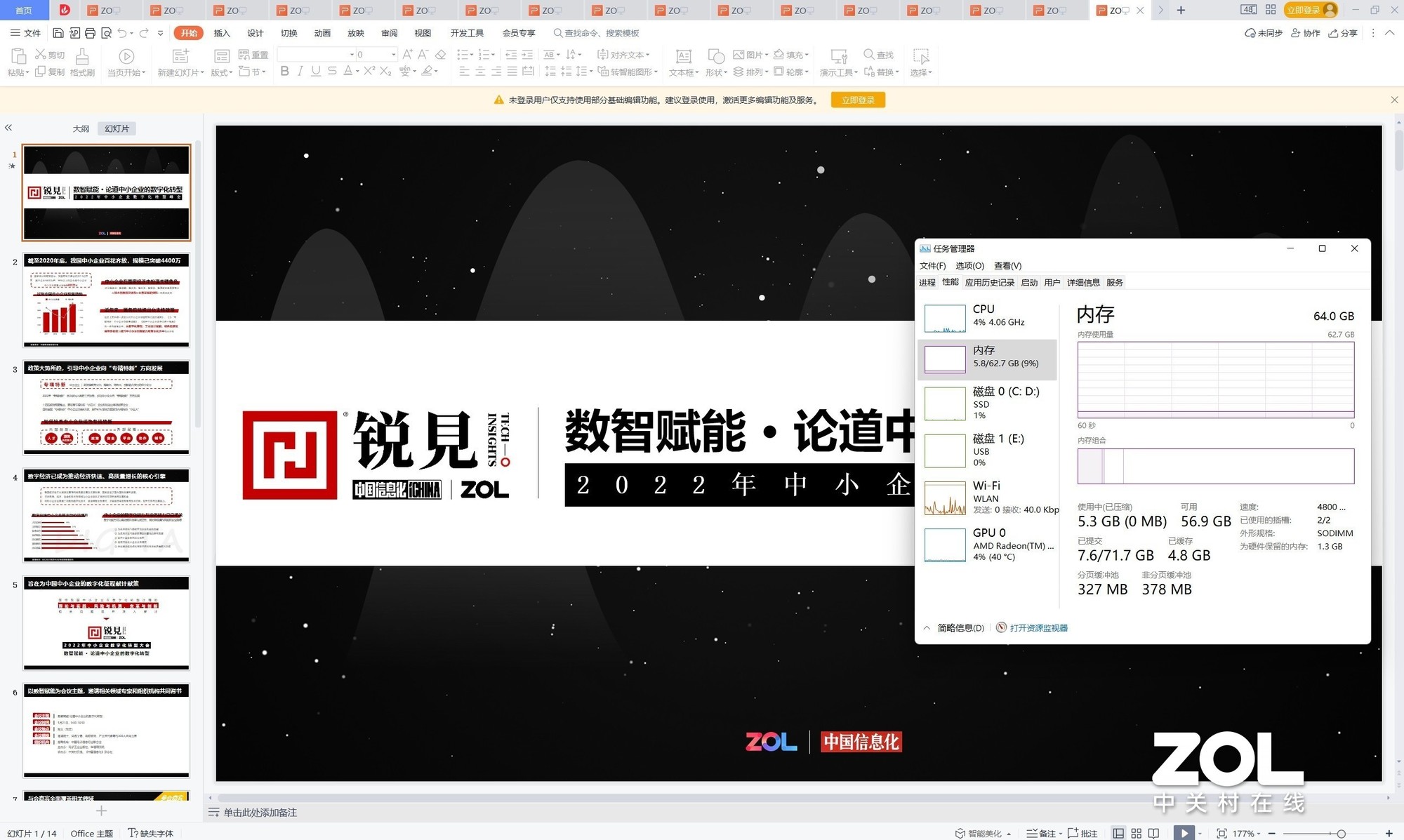Open the 审阅 ribbon tab
This screenshot has height=840, width=1404.
click(x=390, y=33)
